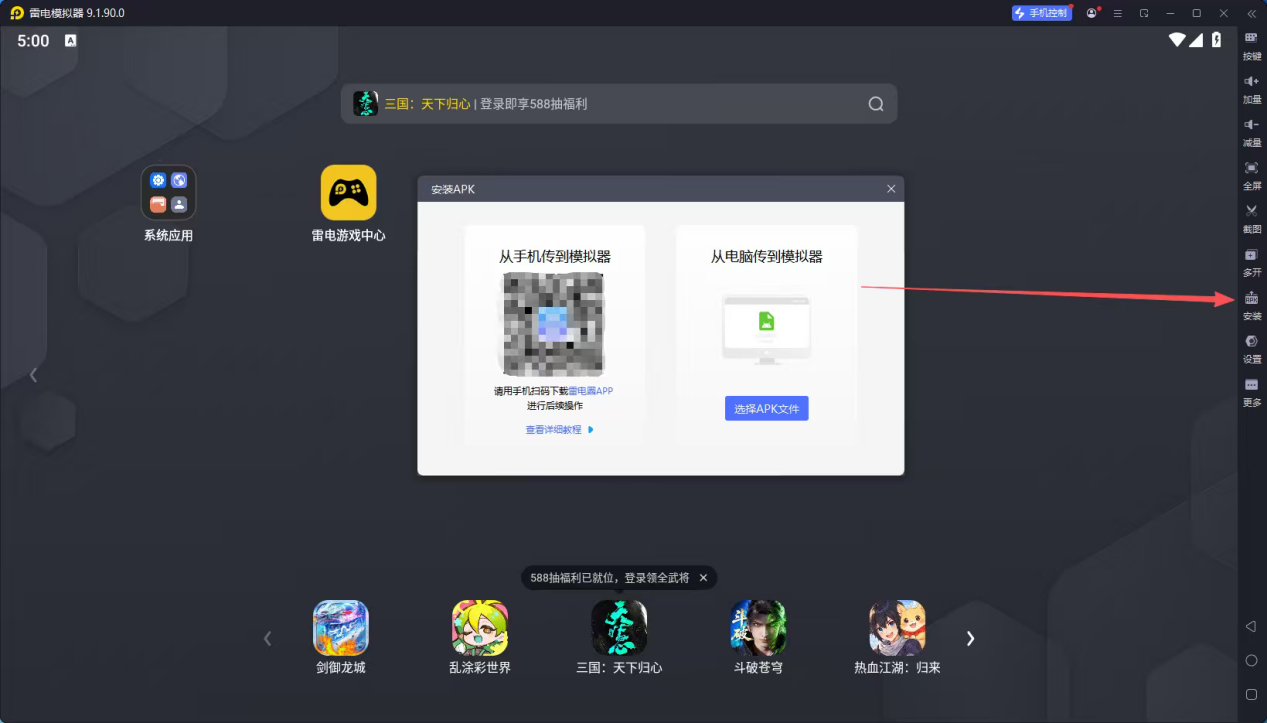Image resolution: width=1267 pixels, height=723 pixels.
Task: Lower volume with the 减量 icon
Action: (1251, 131)
